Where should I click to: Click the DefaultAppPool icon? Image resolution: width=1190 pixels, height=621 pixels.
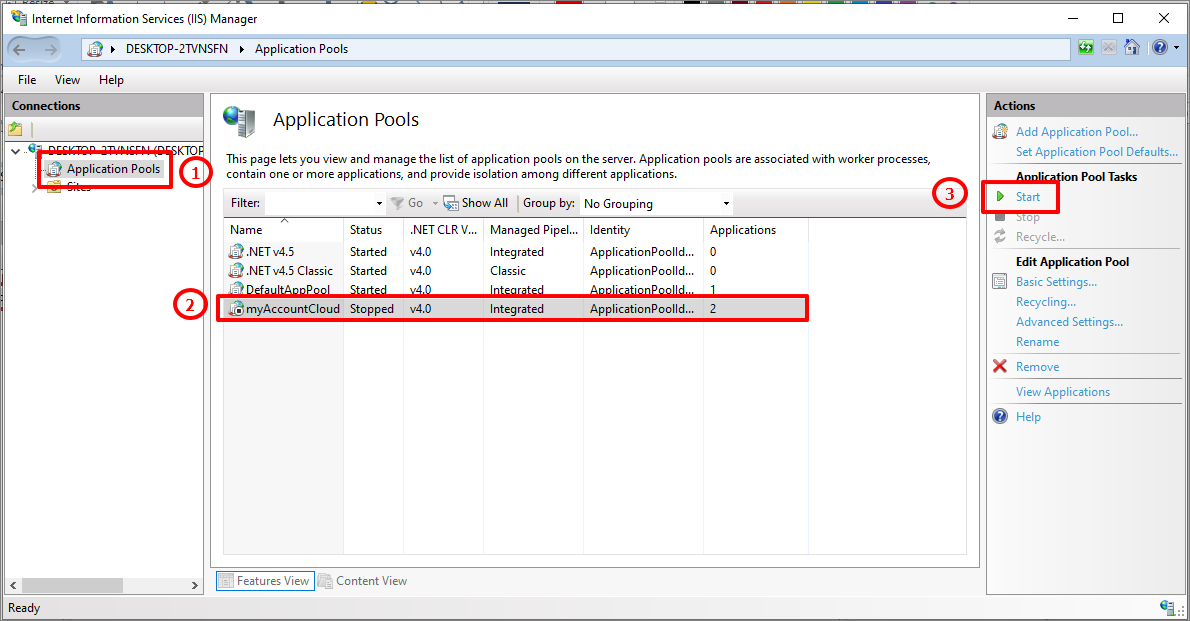(236, 289)
